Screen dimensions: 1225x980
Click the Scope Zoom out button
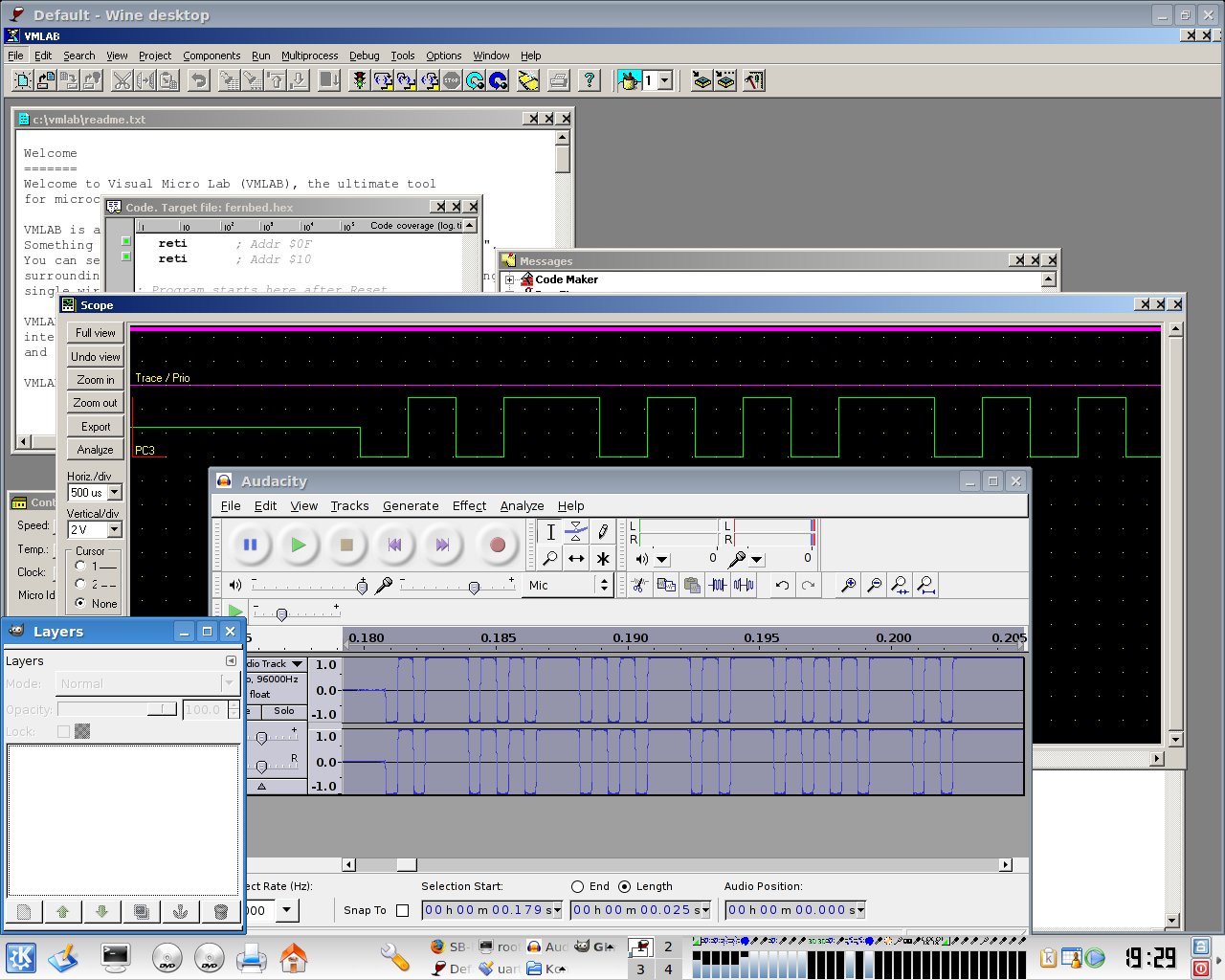coord(96,403)
